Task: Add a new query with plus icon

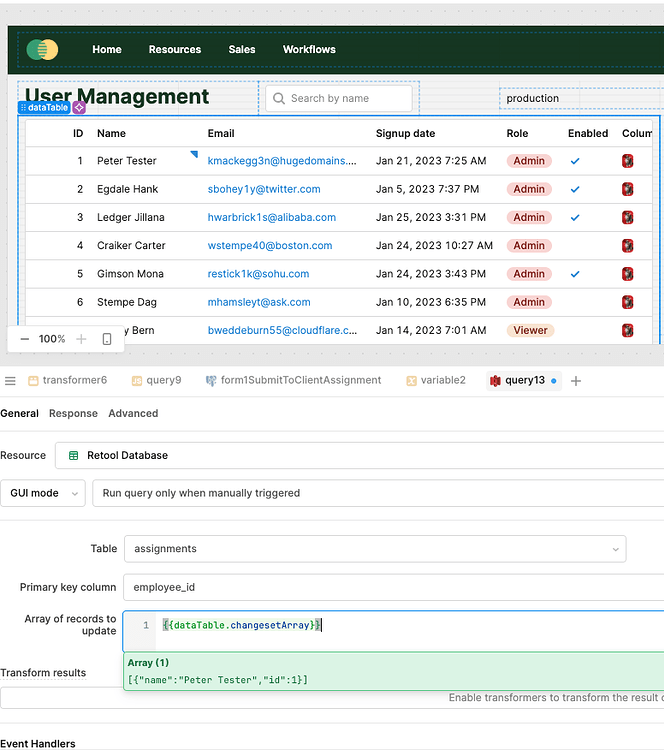Action: (576, 381)
